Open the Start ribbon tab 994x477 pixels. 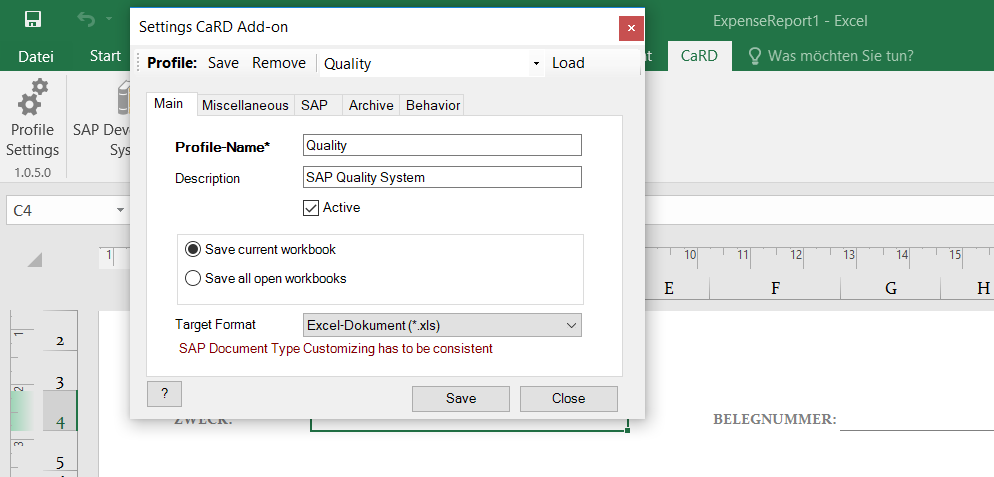coord(105,56)
